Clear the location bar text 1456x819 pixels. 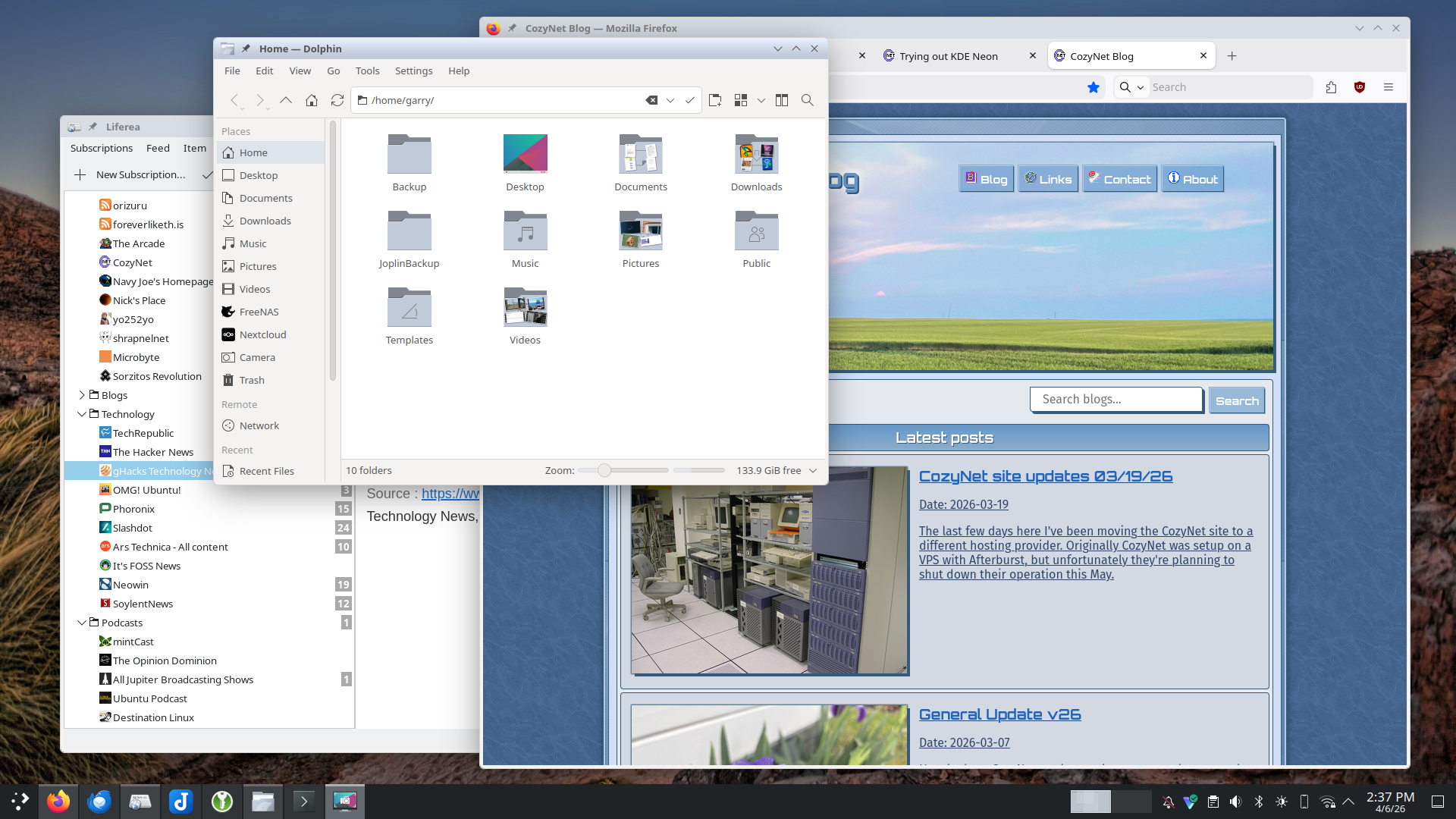coord(651,100)
